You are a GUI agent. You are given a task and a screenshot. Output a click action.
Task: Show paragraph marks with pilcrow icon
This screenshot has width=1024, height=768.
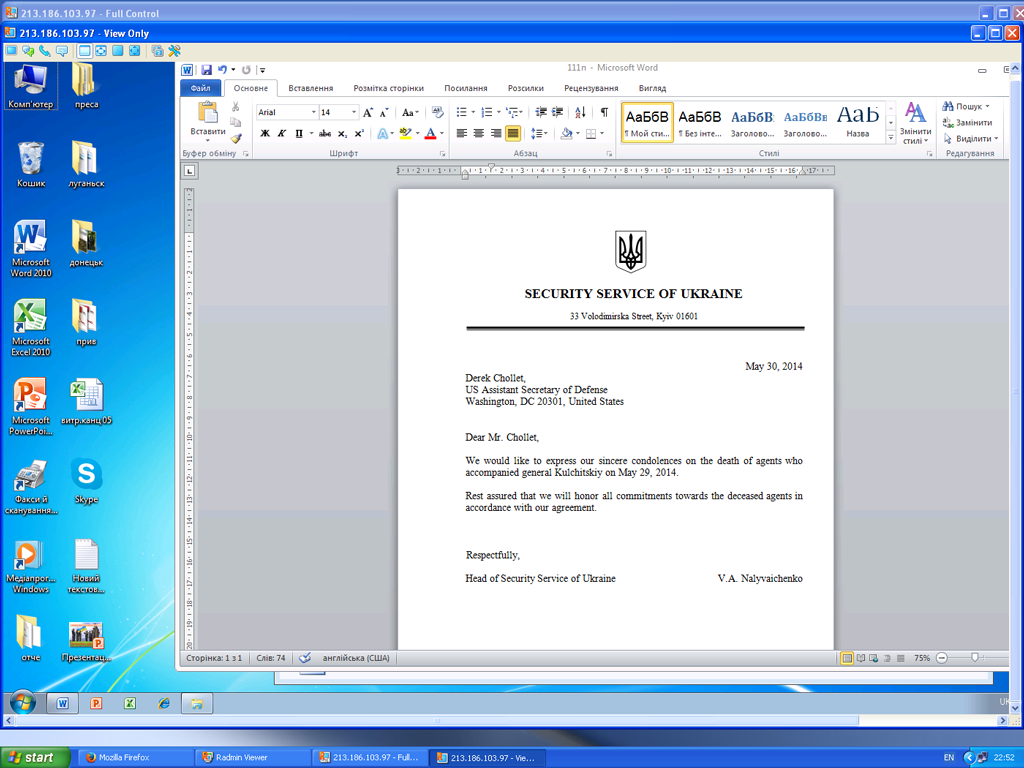604,112
